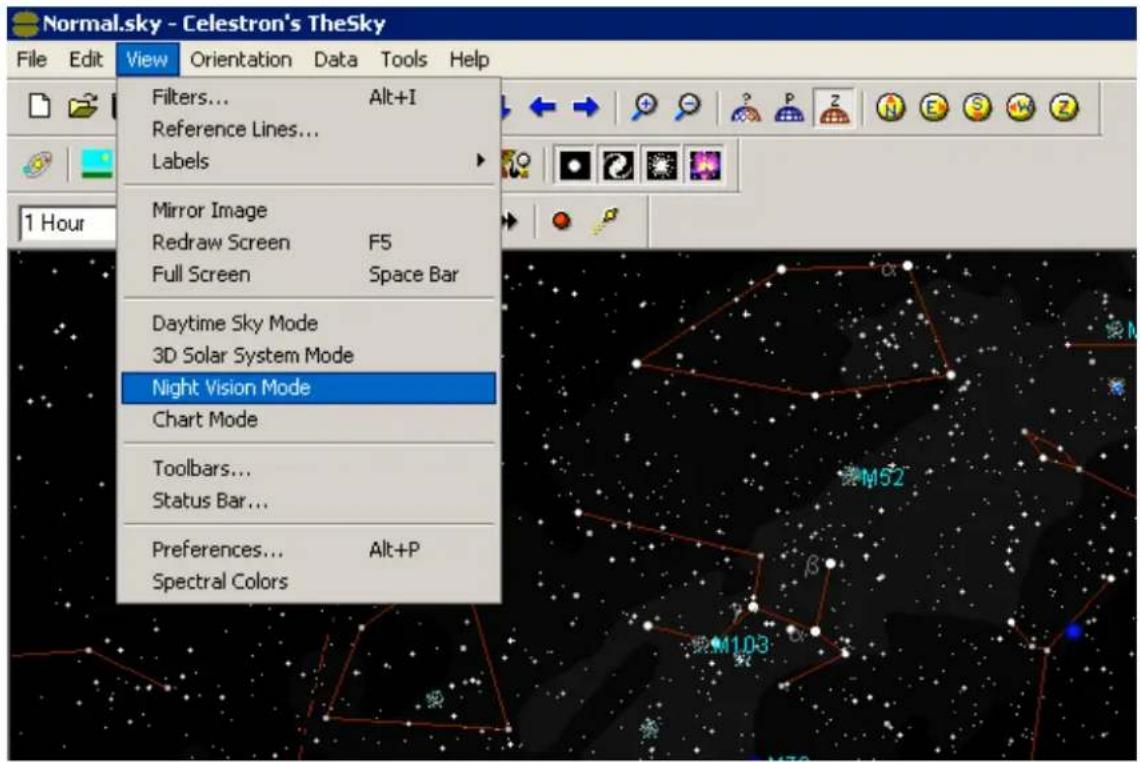Enable Night Vision Mode
This screenshot has width=1140, height=762.
[309, 388]
